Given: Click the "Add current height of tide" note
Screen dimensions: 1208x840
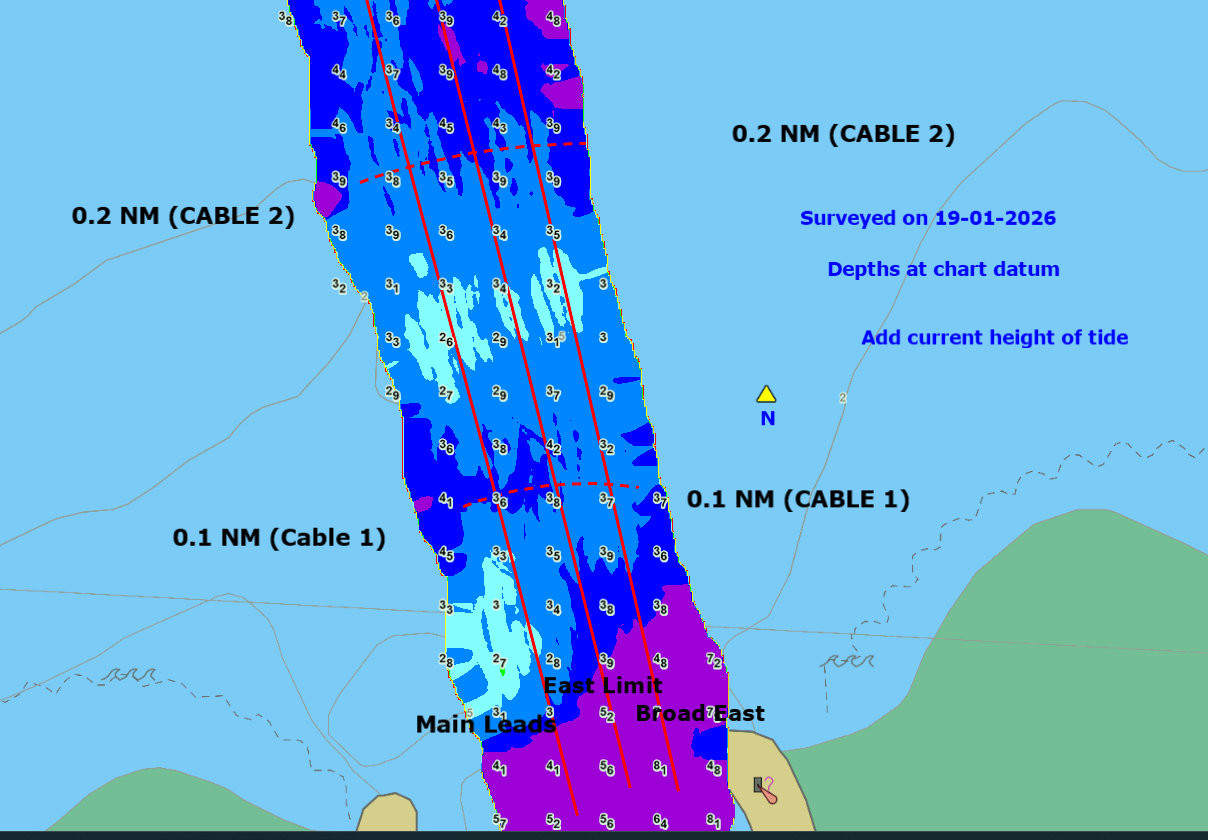Looking at the screenshot, I should 994,338.
